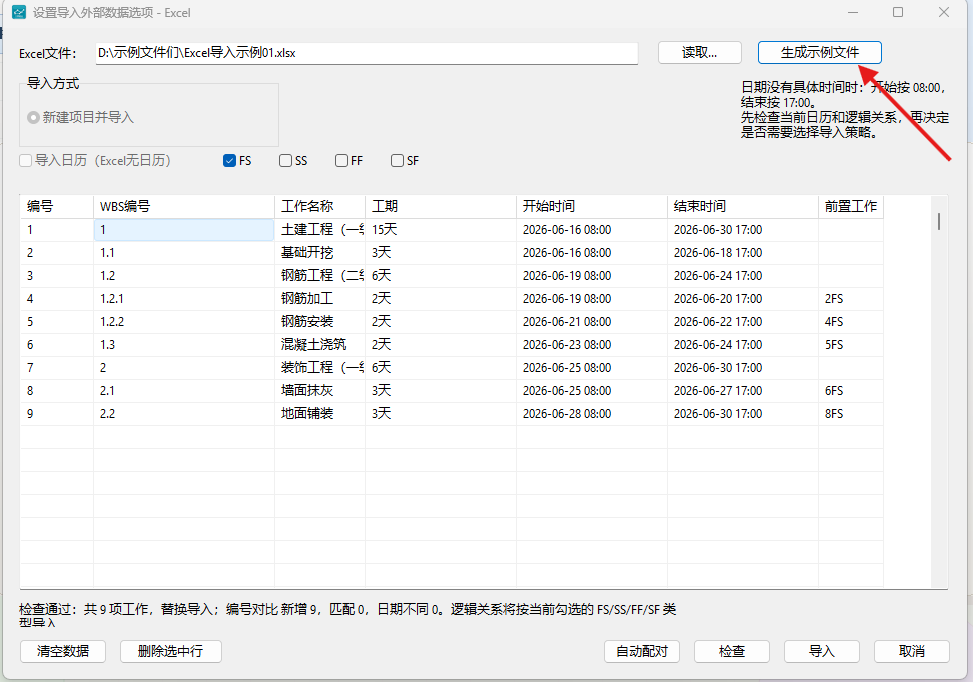Toggle the 导入日历 checkbox
Screen dimensions: 973x682
click(25, 161)
